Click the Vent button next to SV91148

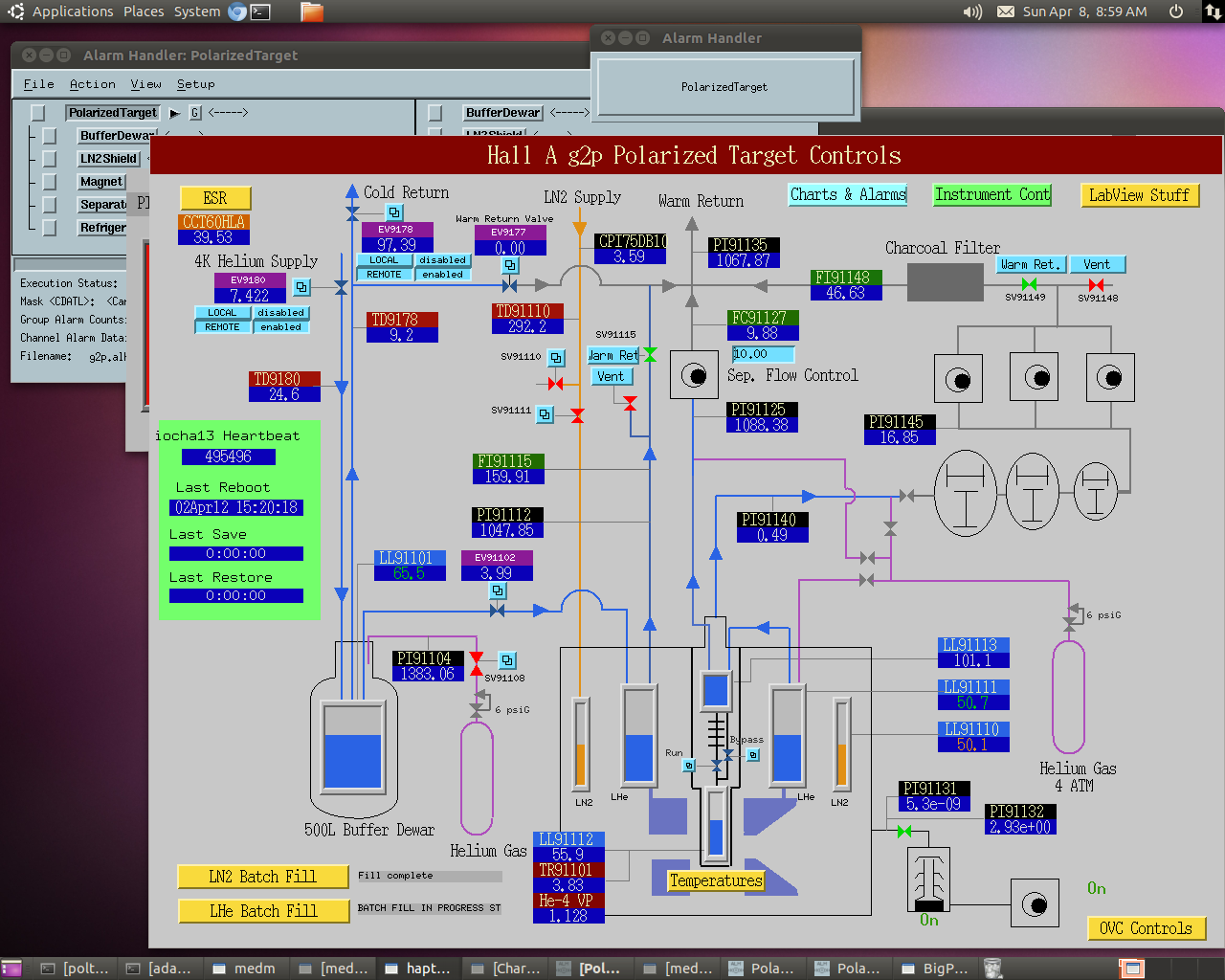[1097, 264]
